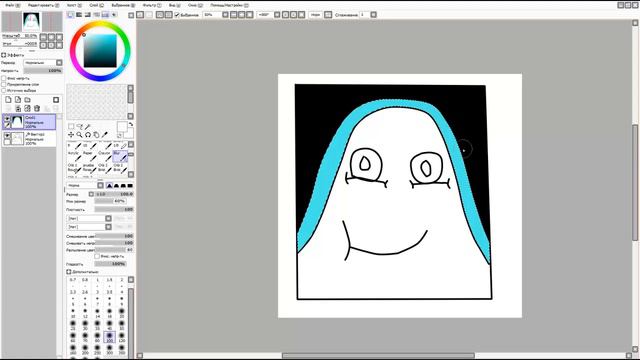The height and width of the screenshot is (360, 640).
Task: Pick the sharpest brush edge shape
Action: (109, 186)
